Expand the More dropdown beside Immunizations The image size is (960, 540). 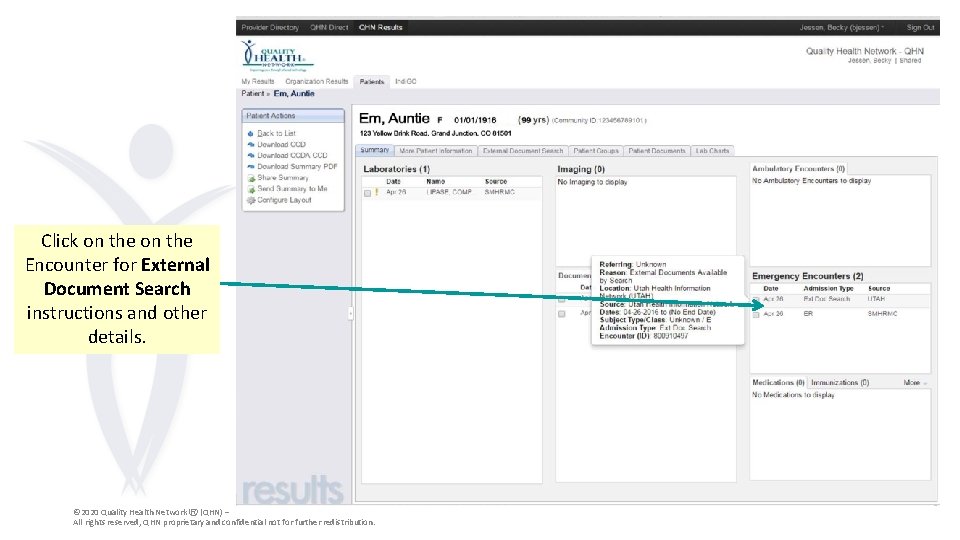tap(915, 383)
